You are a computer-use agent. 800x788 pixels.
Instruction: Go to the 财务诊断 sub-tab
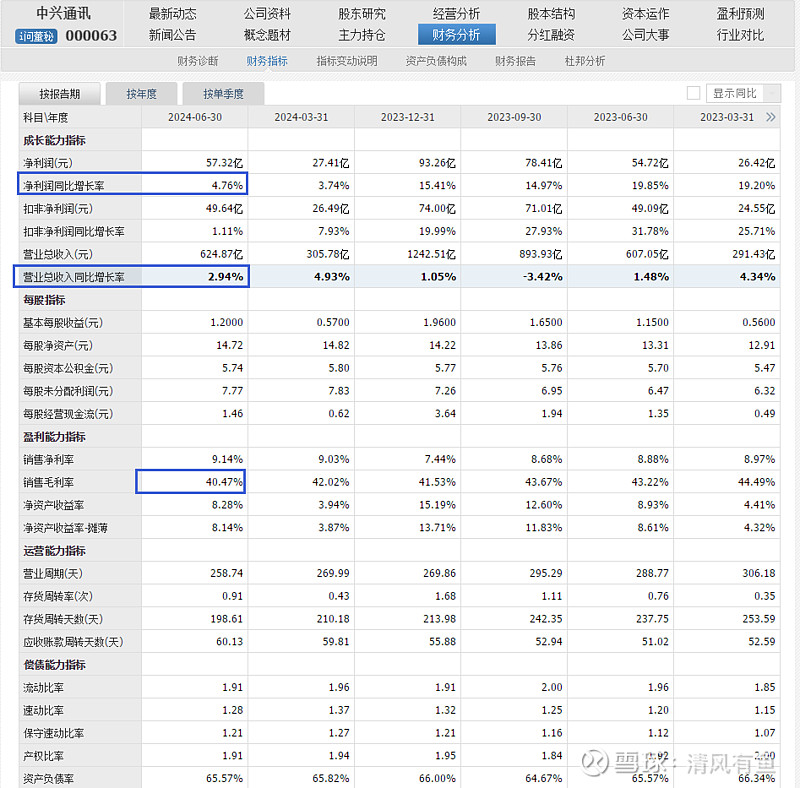[197, 61]
